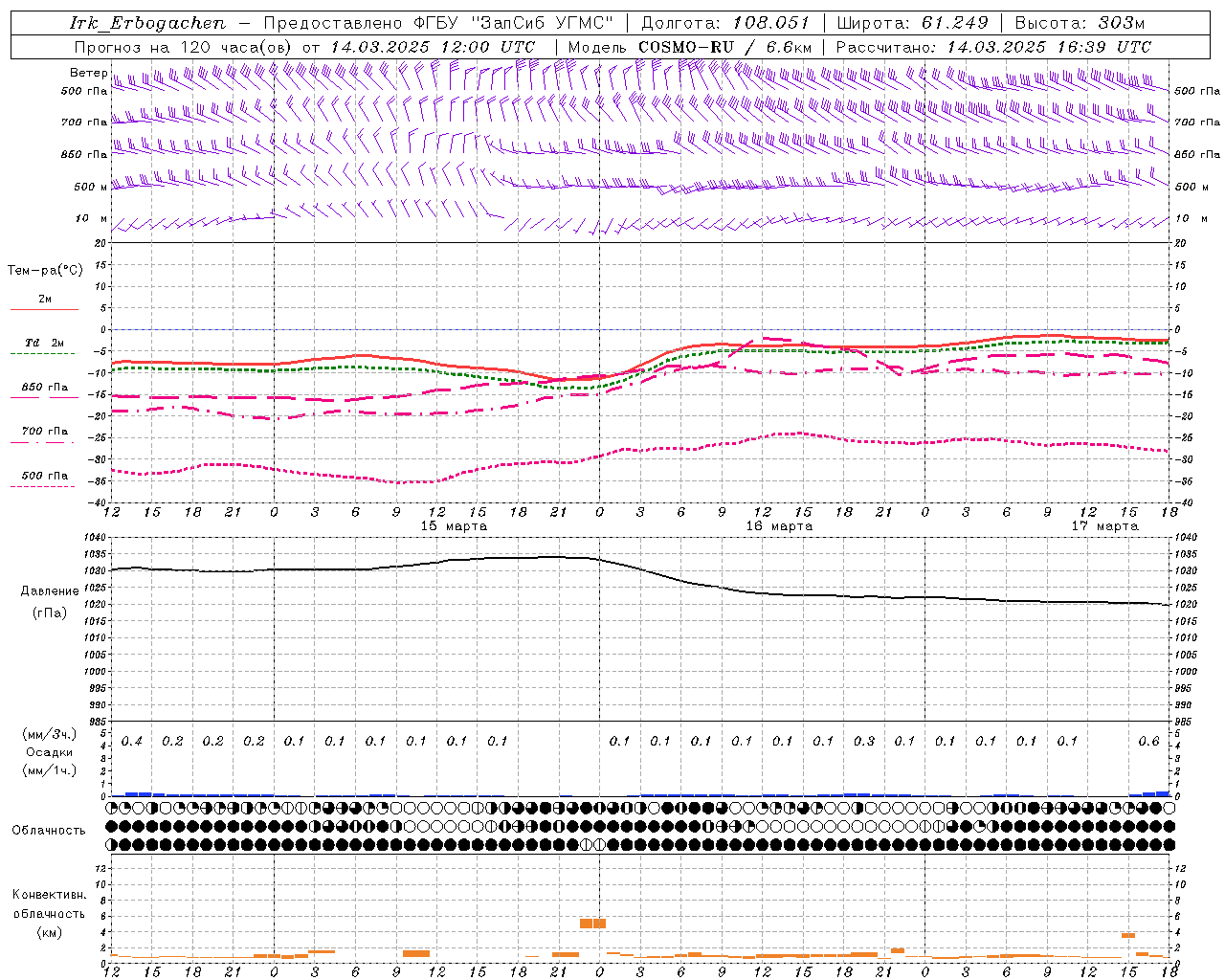Screen dimensions: 1225x980
Task: Click the (гПа) pressure unit label
Action: coord(50,612)
